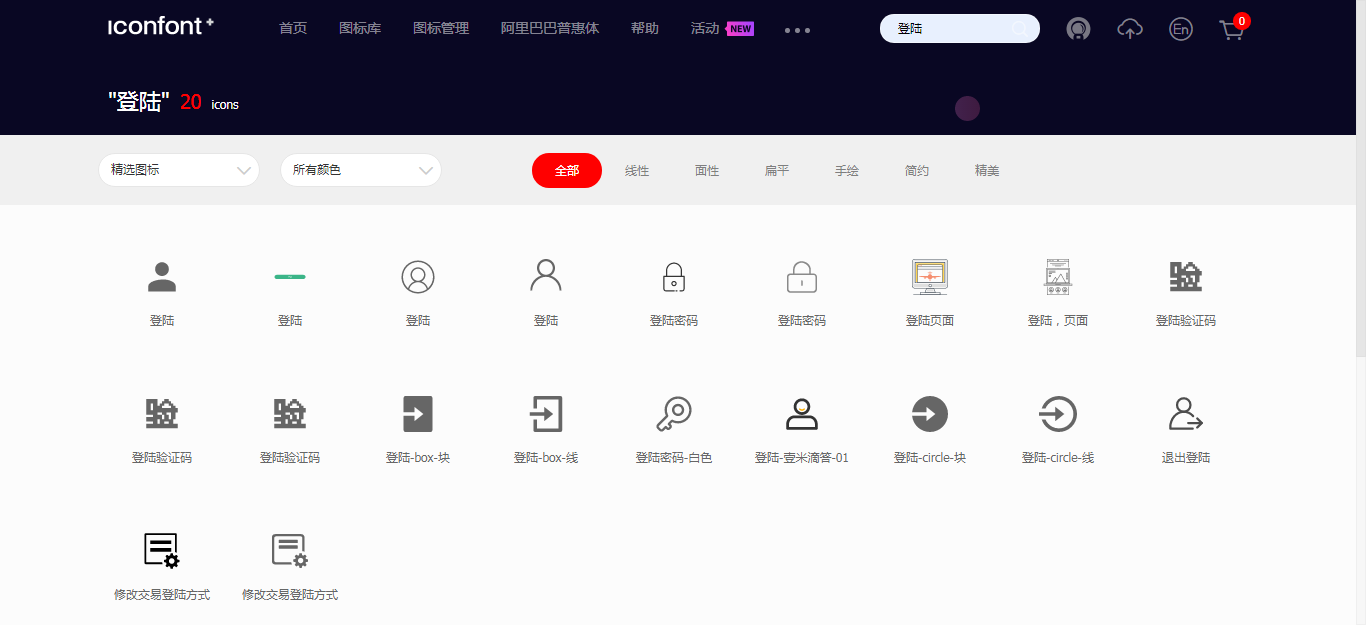1366x625 pixels.
Task: Open the 所有颜色 color dropdown
Action: click(x=361, y=170)
